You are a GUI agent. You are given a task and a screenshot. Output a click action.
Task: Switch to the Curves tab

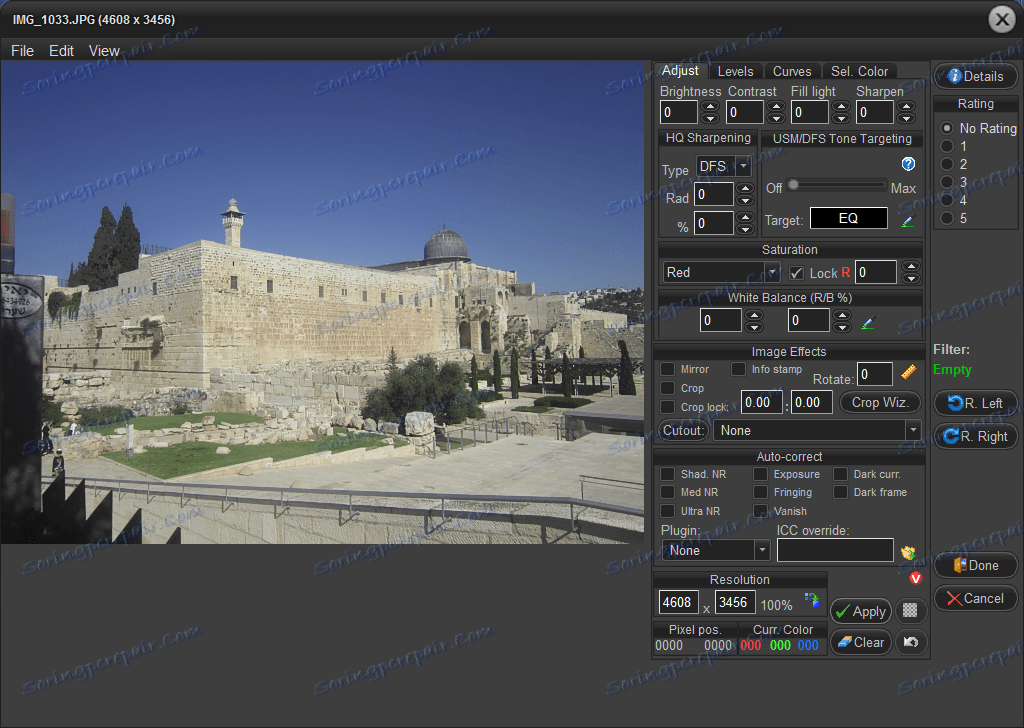point(792,71)
